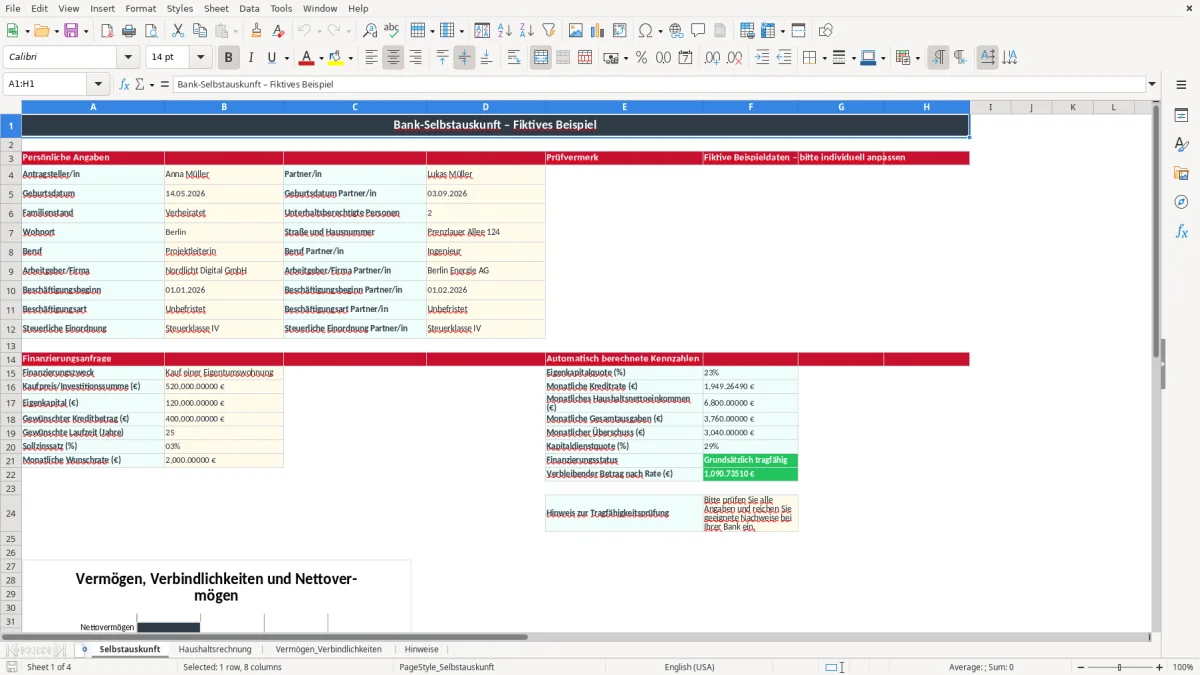Image resolution: width=1200 pixels, height=675 pixels.
Task: Open Find and Replace
Action: point(370,31)
